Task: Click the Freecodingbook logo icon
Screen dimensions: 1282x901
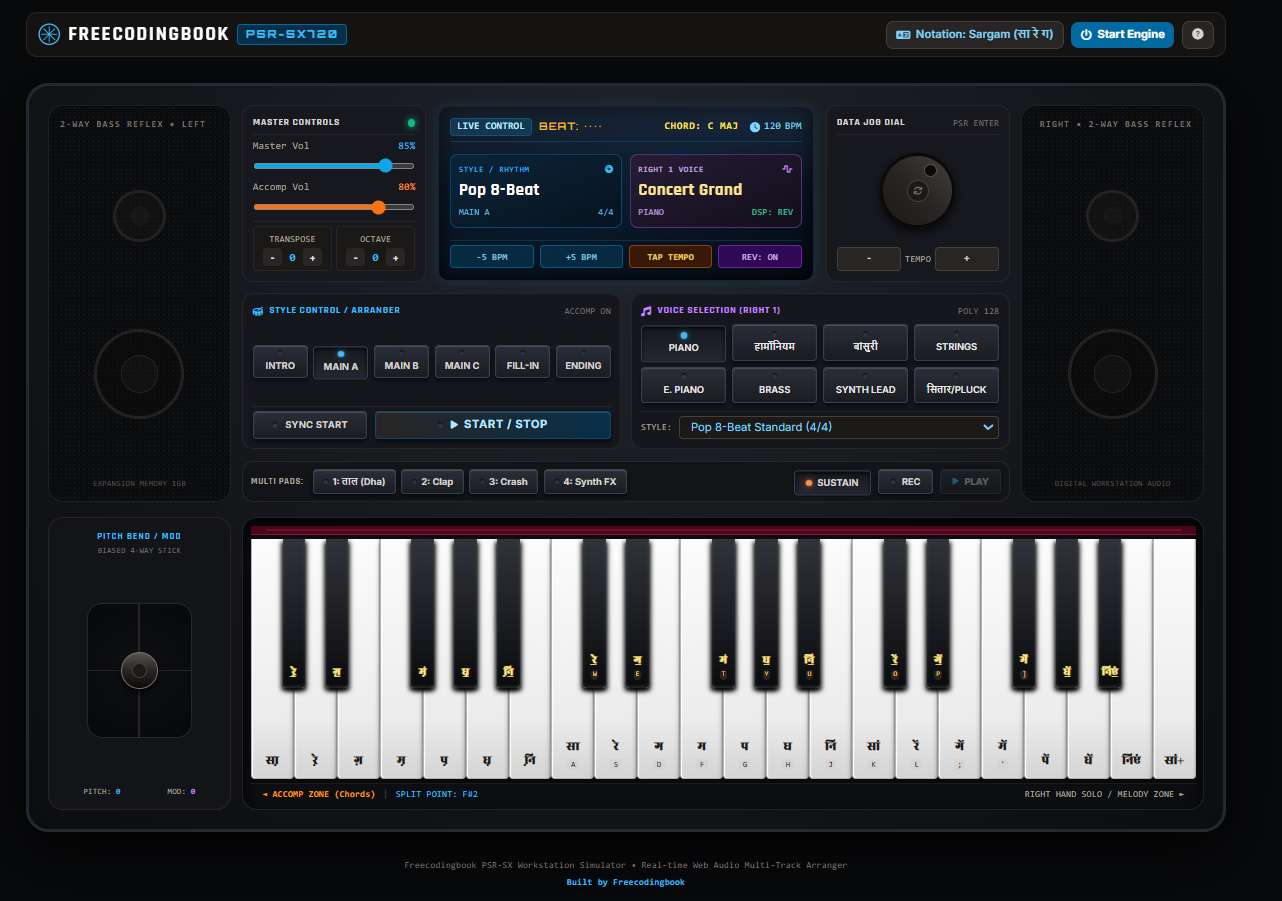Action: pos(49,34)
